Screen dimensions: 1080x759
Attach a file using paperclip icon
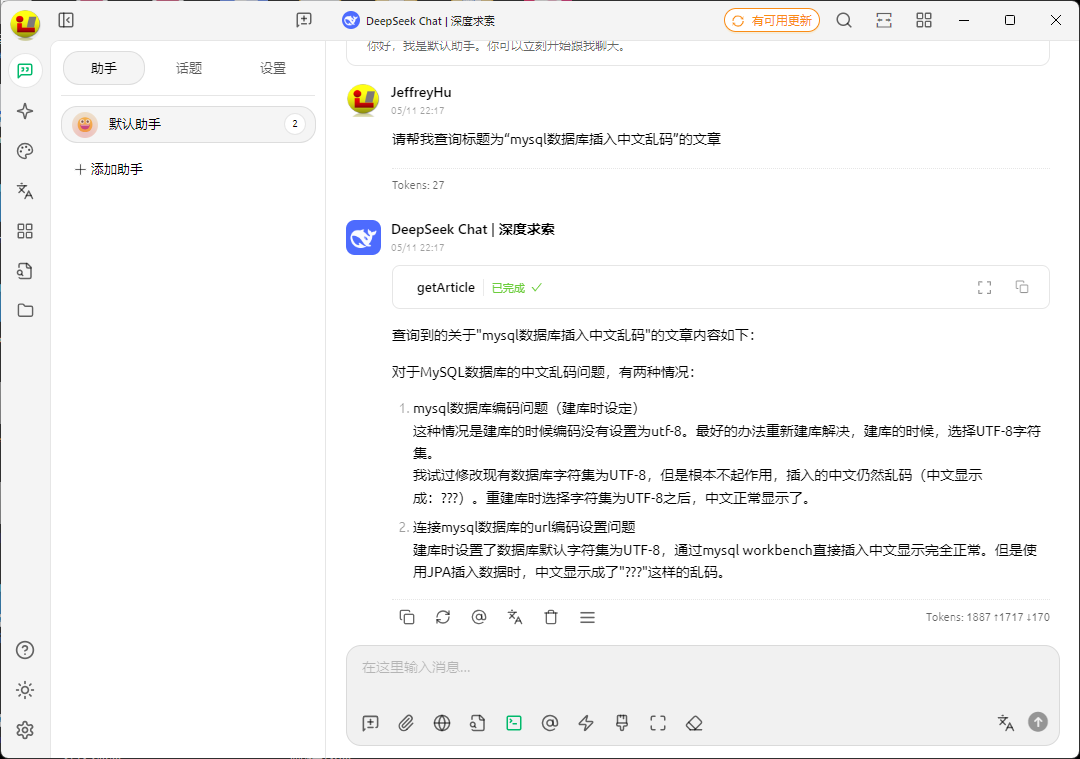[406, 722]
